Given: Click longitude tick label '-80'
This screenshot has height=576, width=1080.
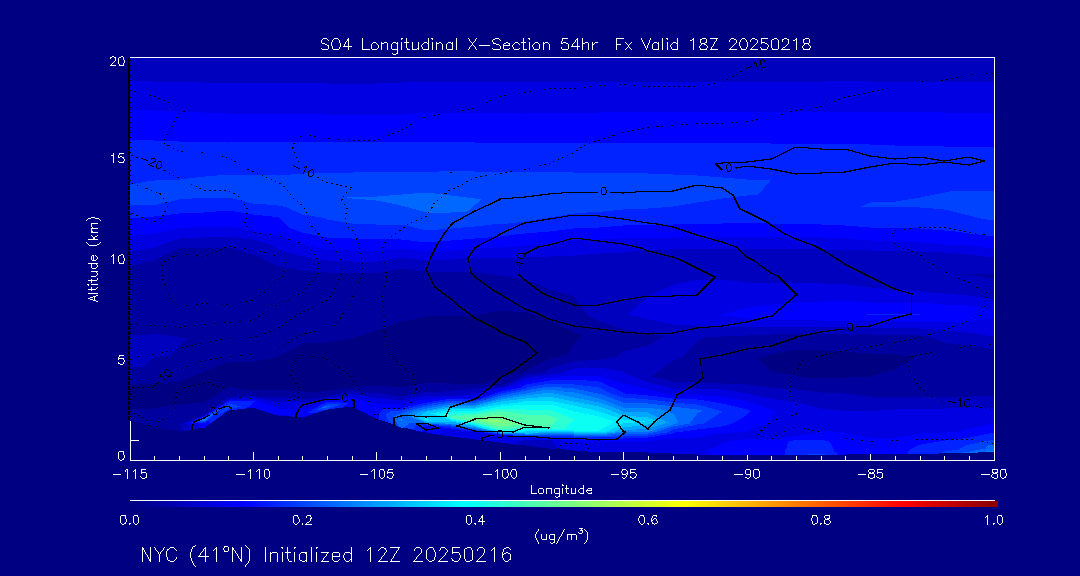Looking at the screenshot, I should coord(993,474).
